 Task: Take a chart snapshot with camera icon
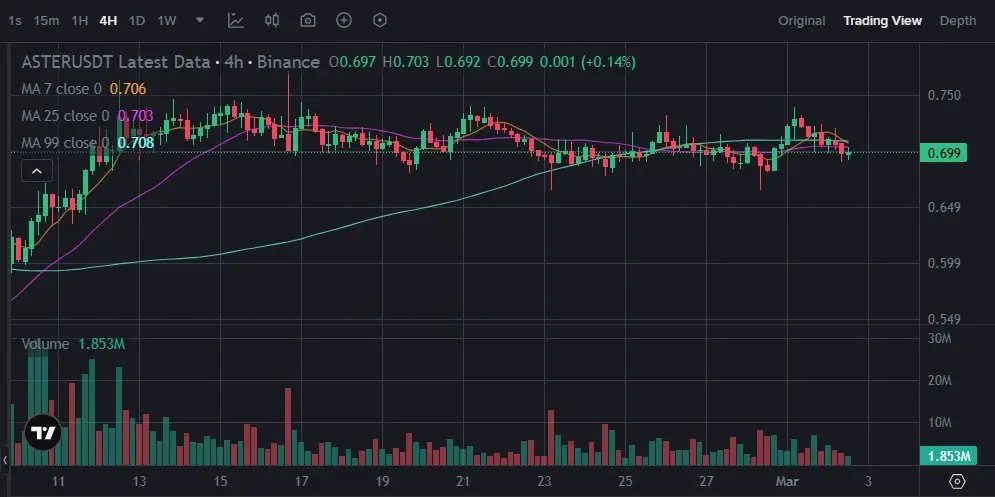point(308,20)
